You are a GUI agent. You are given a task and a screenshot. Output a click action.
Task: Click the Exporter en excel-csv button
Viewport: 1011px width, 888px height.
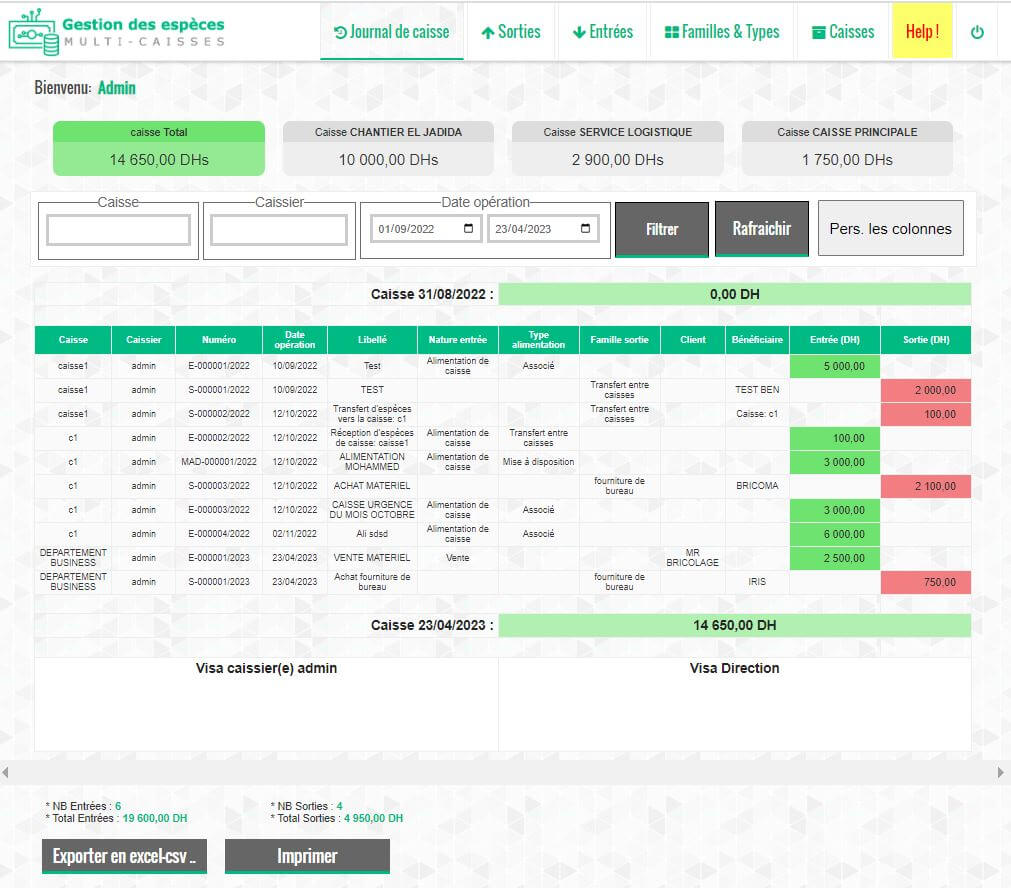[x=124, y=856]
